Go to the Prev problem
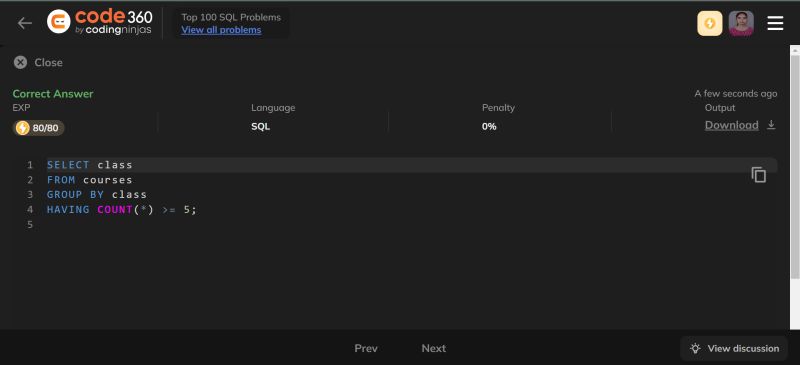 366,348
